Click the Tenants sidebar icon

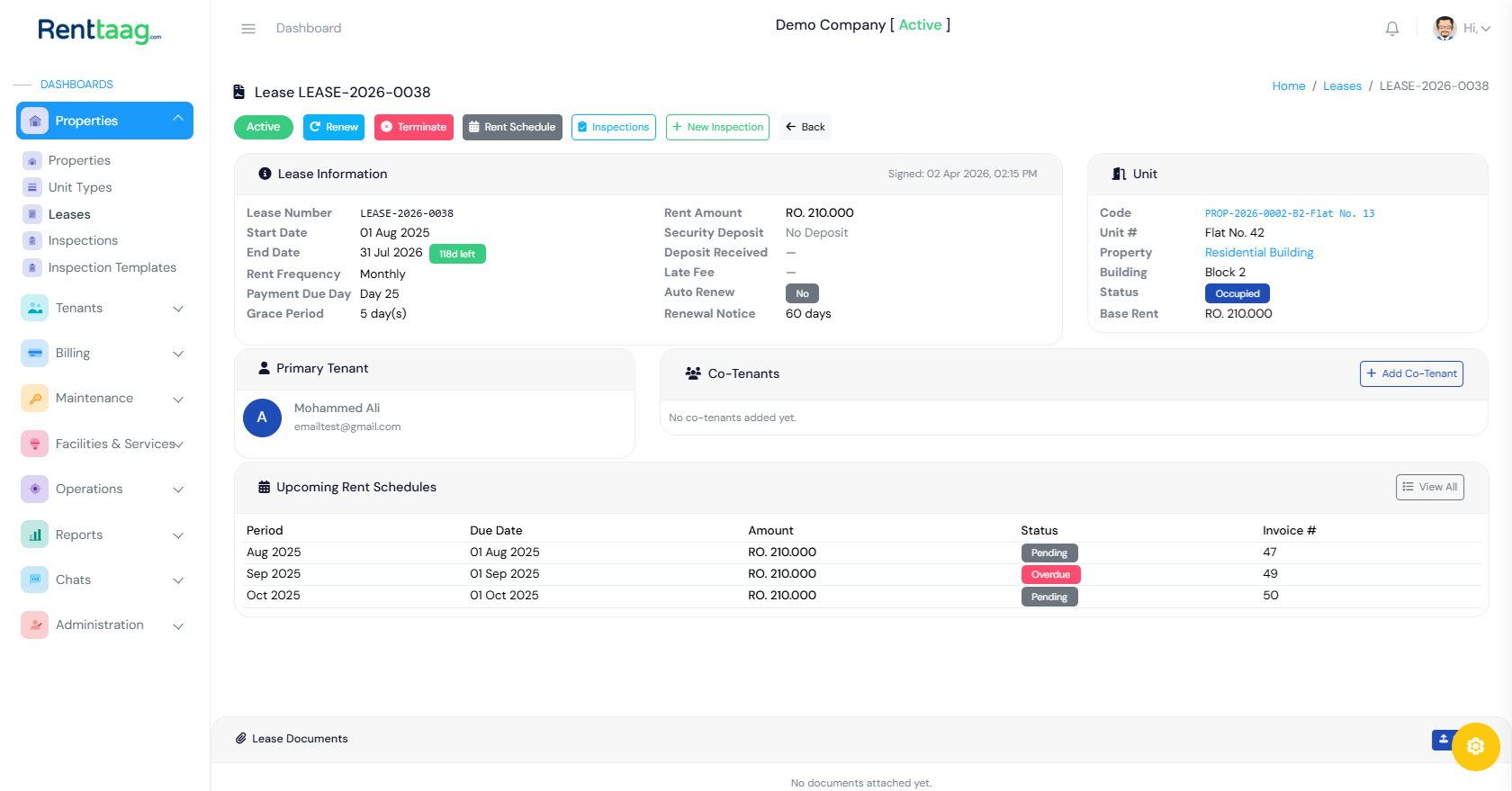35,308
